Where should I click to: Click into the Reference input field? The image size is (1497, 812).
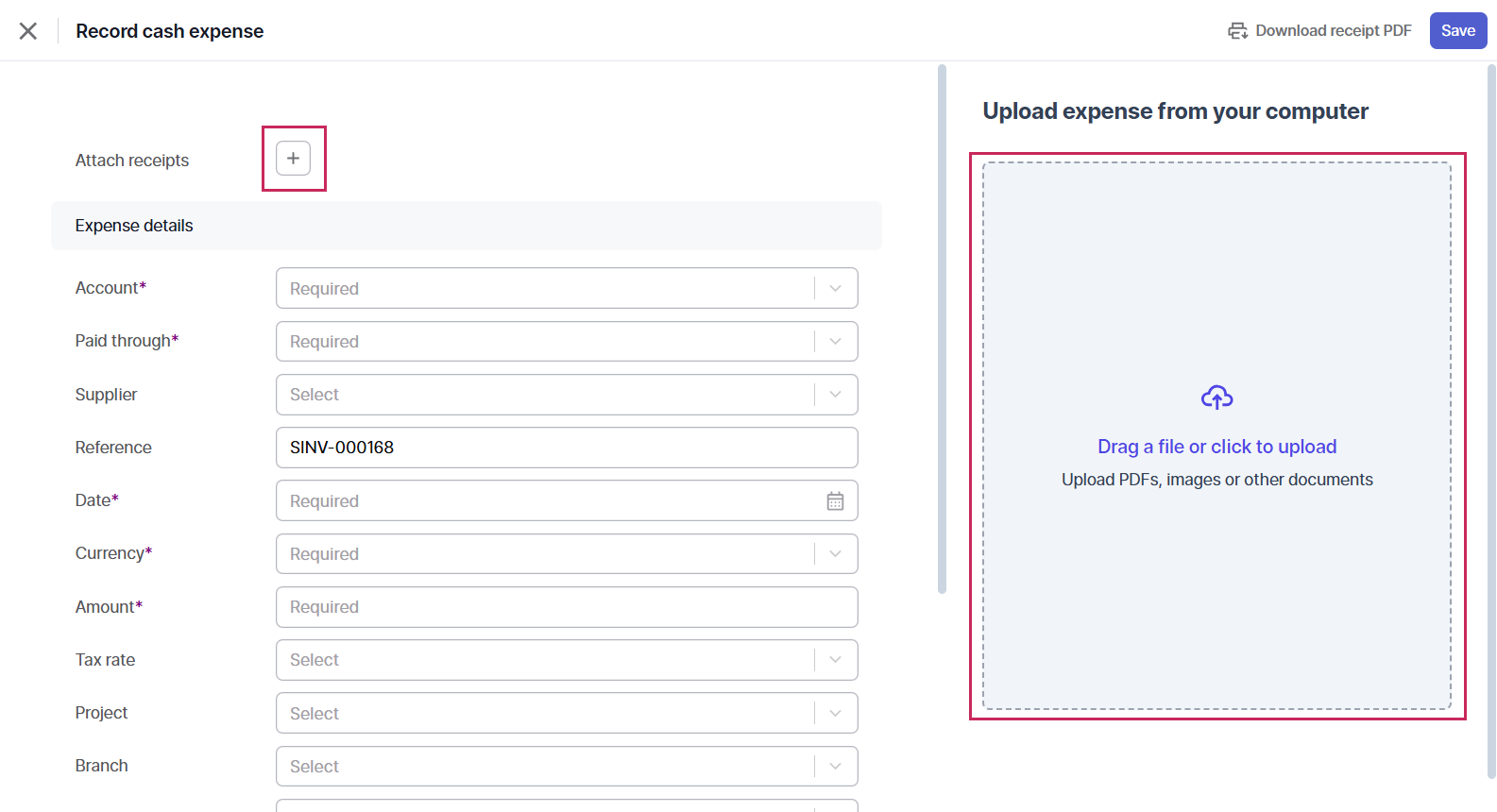click(567, 448)
